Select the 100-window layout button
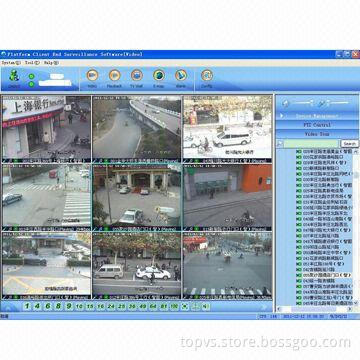This screenshot has height=360, width=360. (174, 306)
